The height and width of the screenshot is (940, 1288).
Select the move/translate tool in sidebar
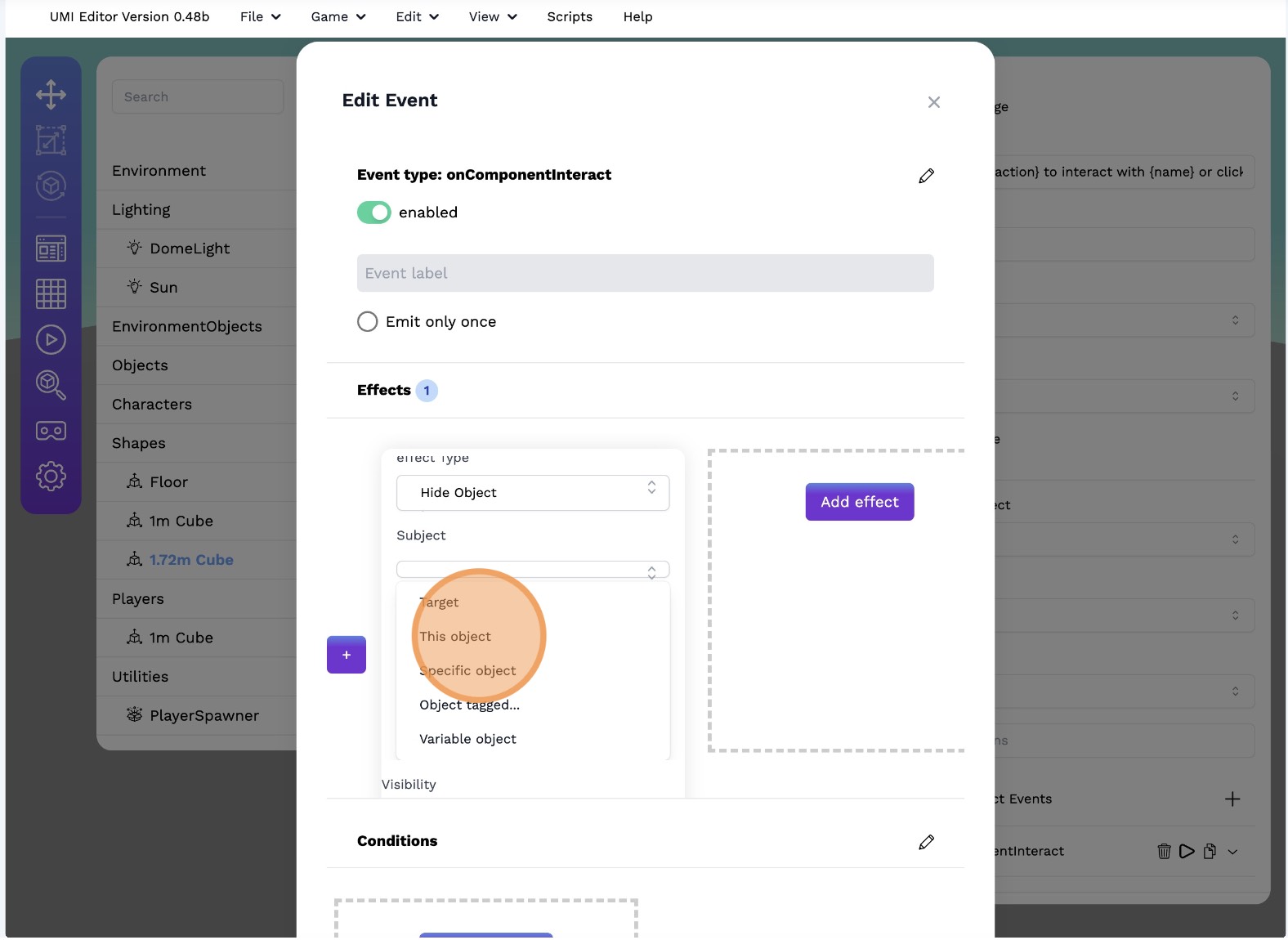[51, 95]
